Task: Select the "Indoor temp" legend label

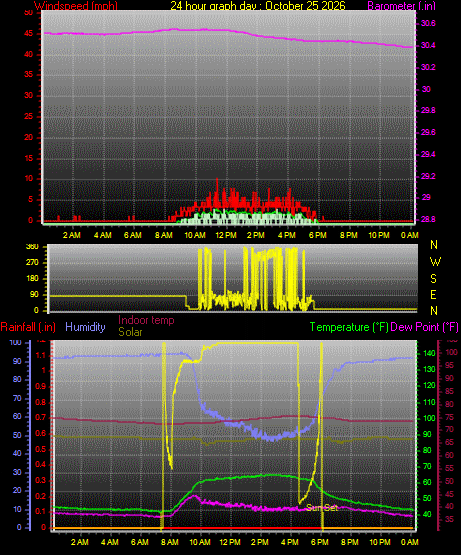Action: coord(146,320)
